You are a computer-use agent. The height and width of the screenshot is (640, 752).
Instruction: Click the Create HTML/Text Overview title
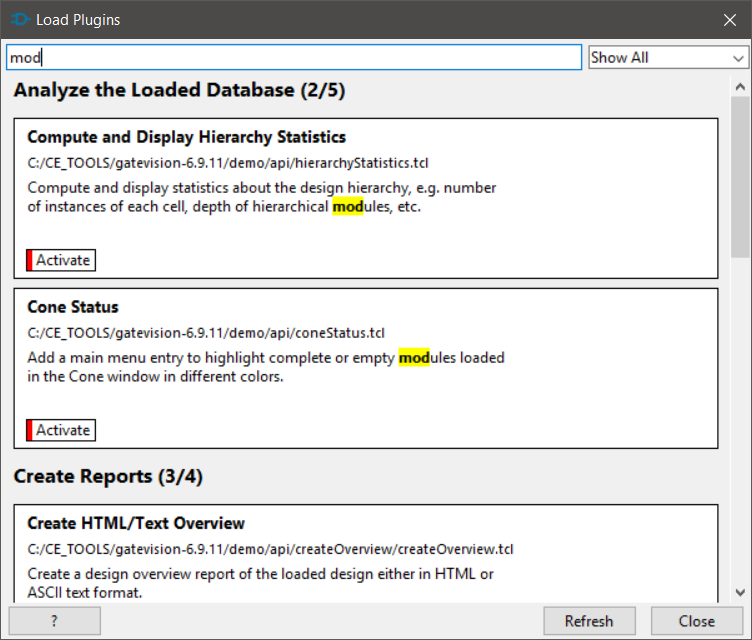tap(136, 523)
